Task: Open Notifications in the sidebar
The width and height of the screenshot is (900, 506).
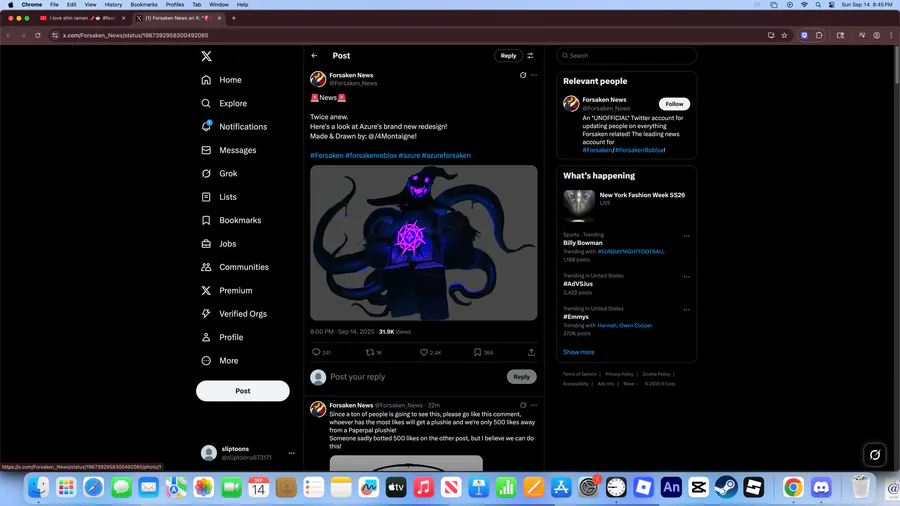Action: coord(234,127)
